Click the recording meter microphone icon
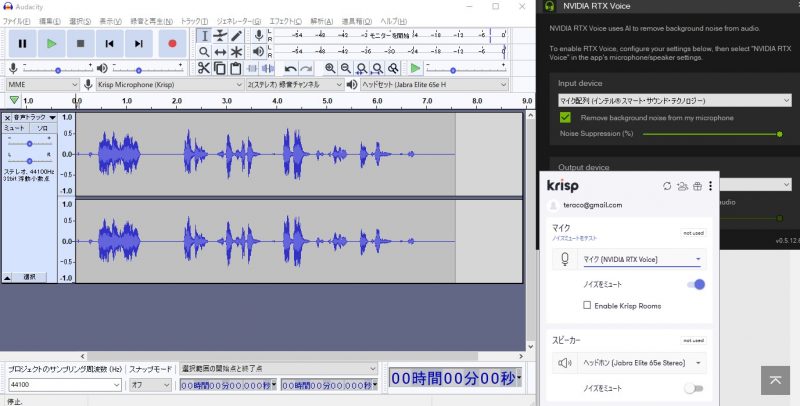800x406 pixels. (259, 35)
